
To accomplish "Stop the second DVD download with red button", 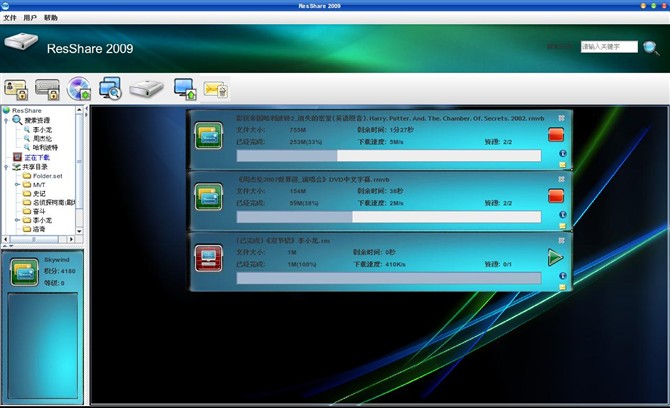I will point(556,196).
